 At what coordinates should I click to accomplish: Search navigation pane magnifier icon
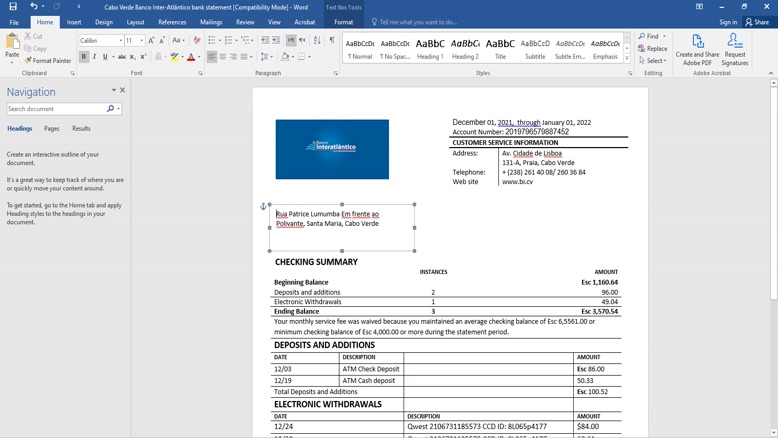point(110,109)
